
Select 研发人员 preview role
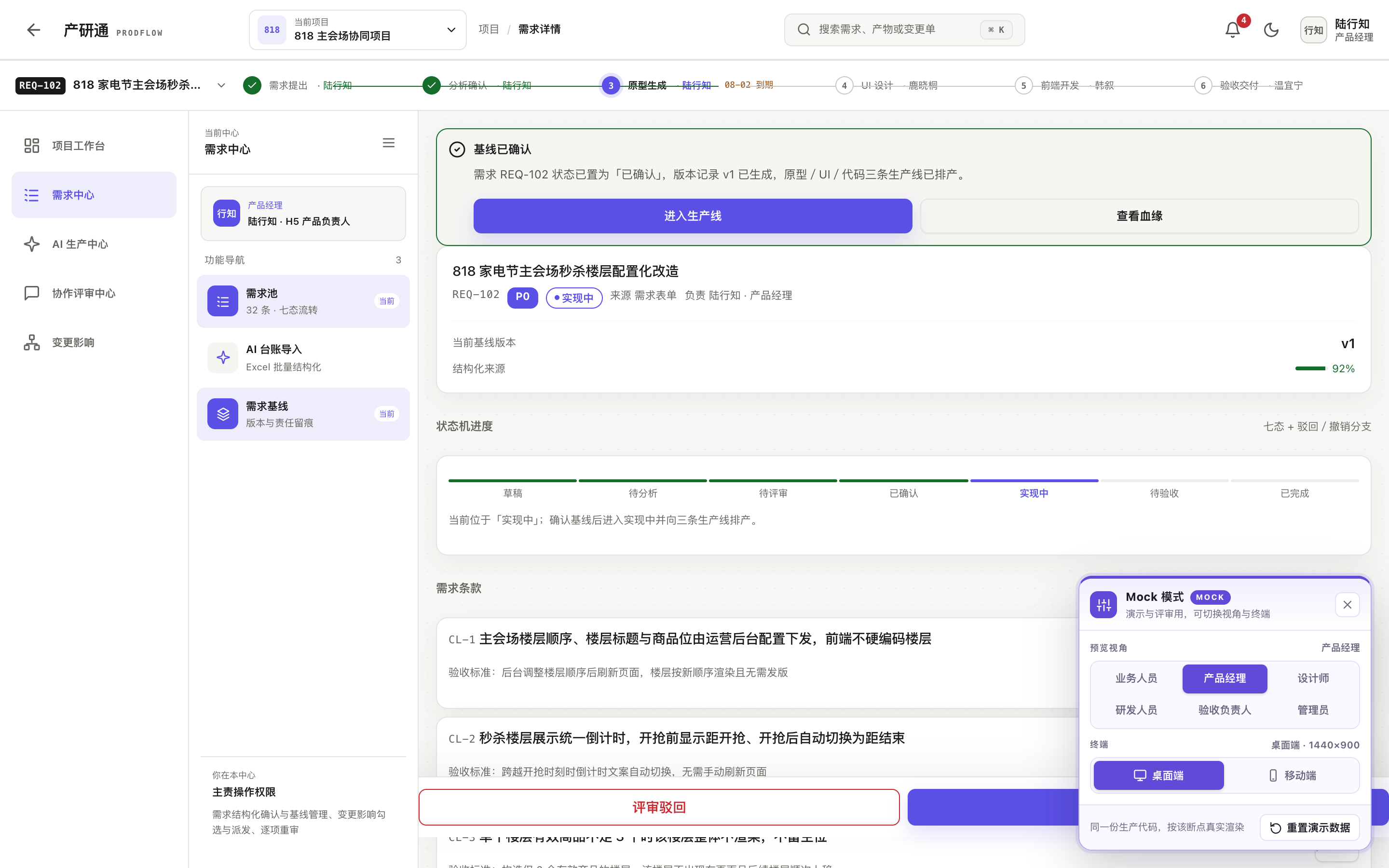point(1136,710)
